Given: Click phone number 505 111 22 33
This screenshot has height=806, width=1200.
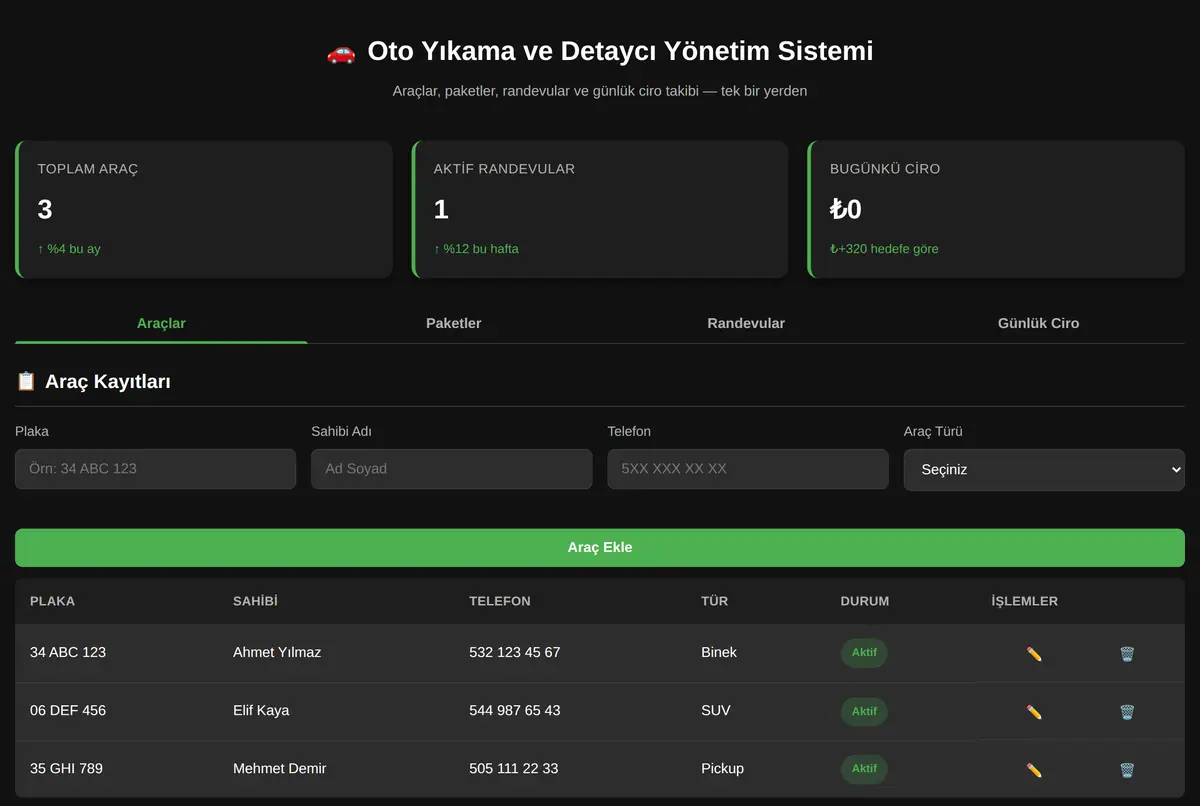Looking at the screenshot, I should click(514, 768).
